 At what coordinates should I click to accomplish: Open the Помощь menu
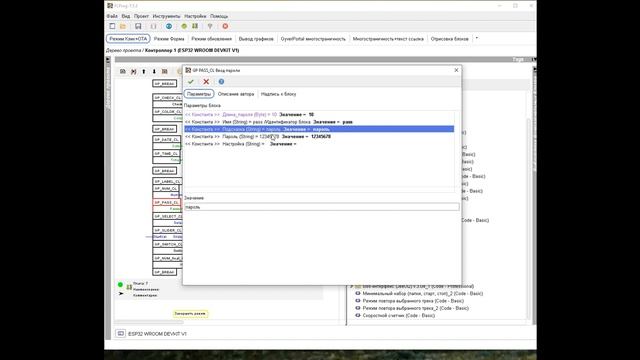[219, 16]
